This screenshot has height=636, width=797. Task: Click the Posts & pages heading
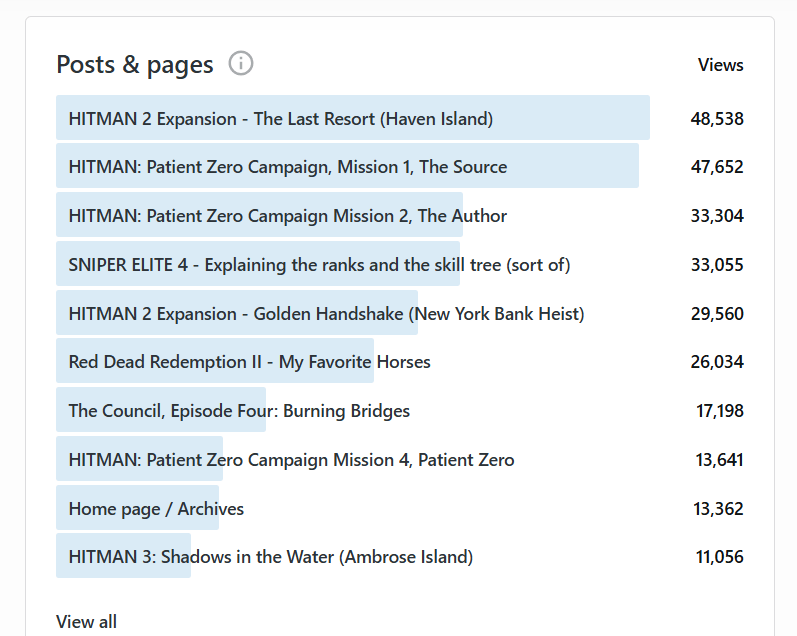(x=135, y=65)
